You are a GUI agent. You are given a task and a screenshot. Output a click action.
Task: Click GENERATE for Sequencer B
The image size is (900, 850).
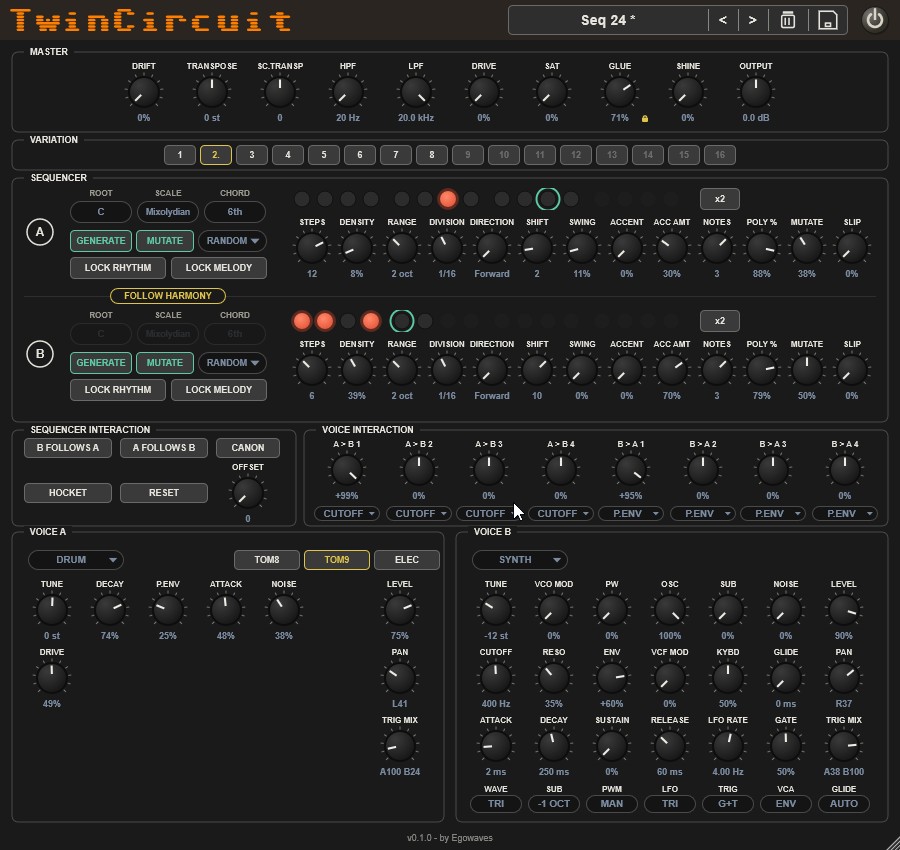pyautogui.click(x=101, y=363)
